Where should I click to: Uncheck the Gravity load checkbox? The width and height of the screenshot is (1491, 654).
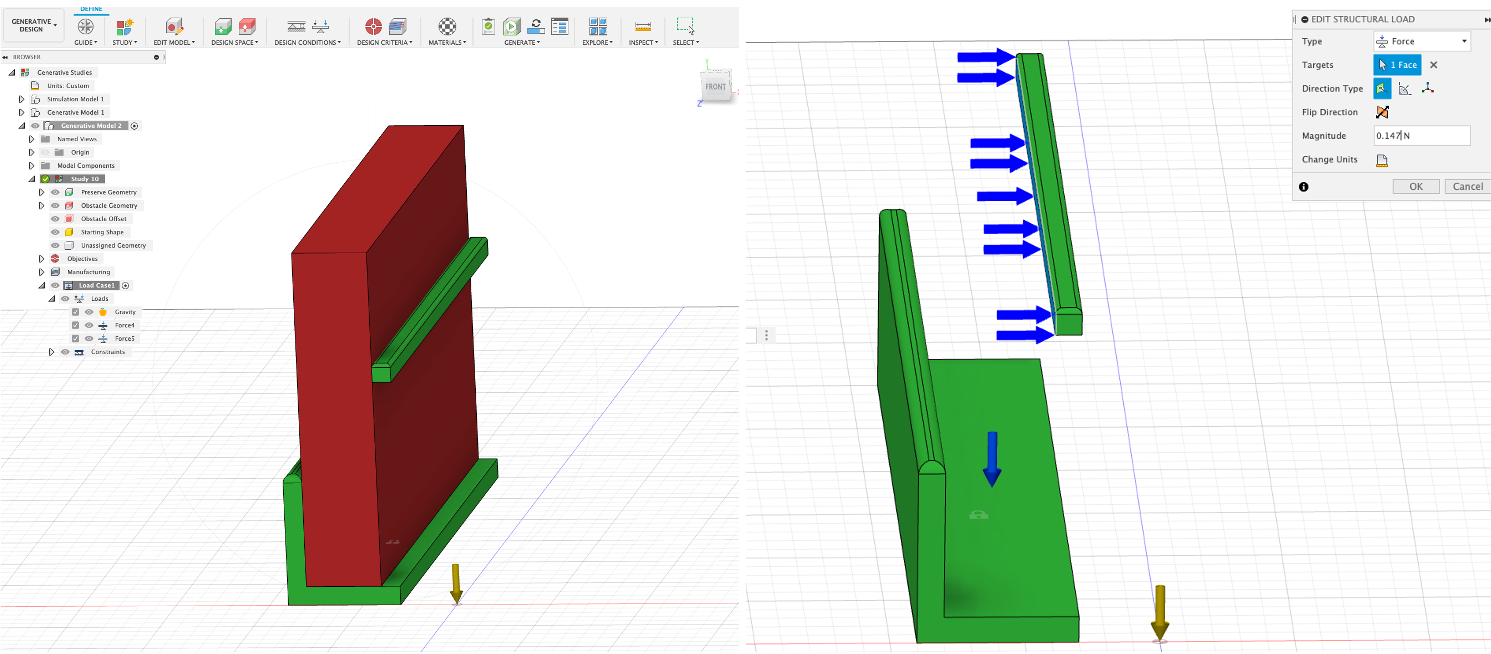pos(74,311)
